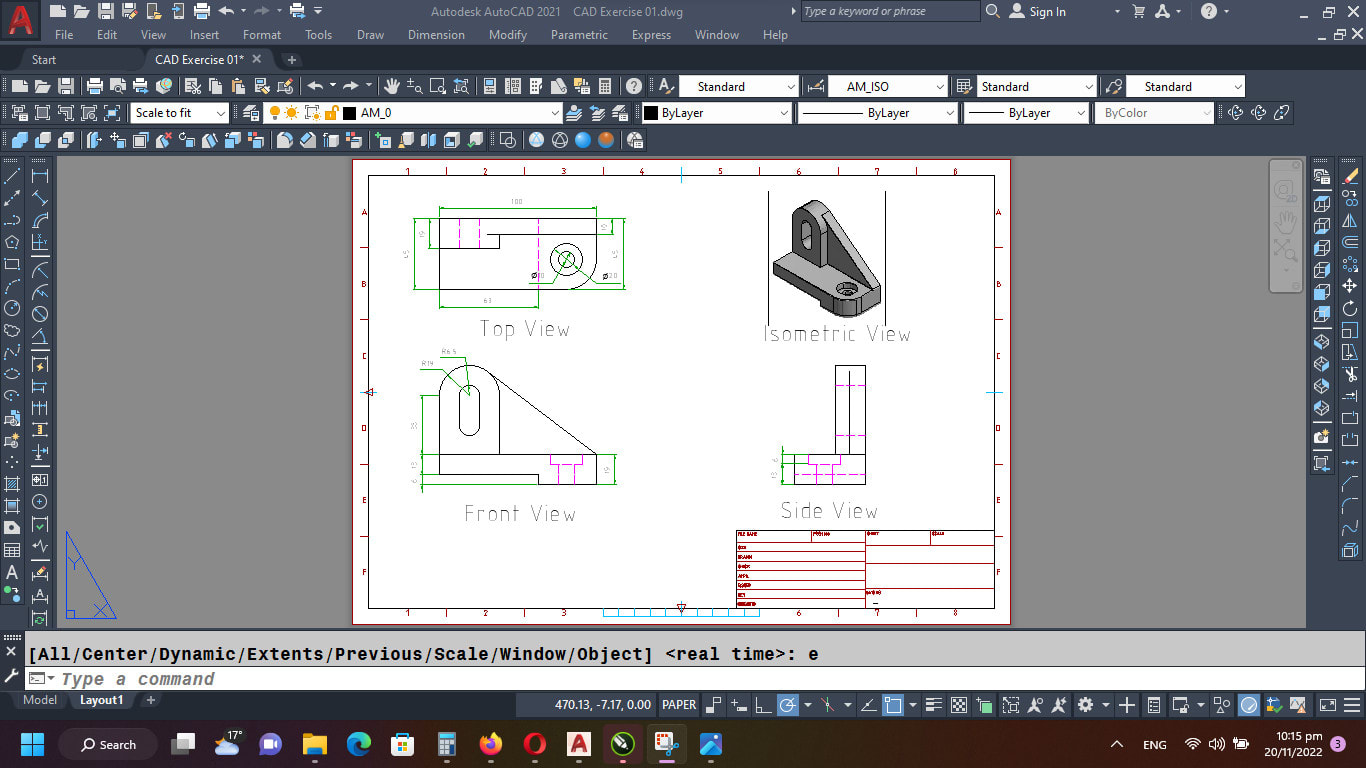Click the Undo arrow in standard toolbar
Screen dimensions: 1366x768
tap(315, 86)
